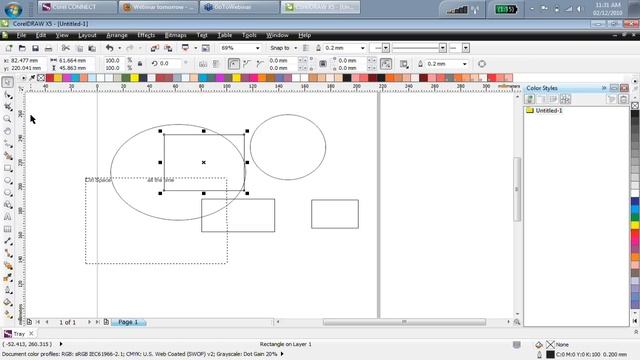The height and width of the screenshot is (360, 640).
Task: Open outline width 0.2 mm dropdown in standard toolbar
Action: click(x=362, y=48)
